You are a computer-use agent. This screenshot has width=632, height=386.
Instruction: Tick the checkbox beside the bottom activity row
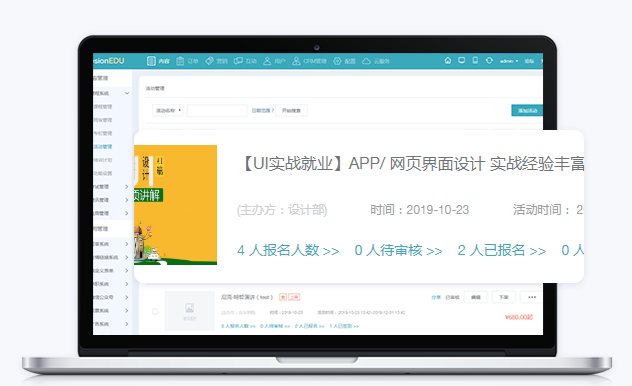pos(155,311)
